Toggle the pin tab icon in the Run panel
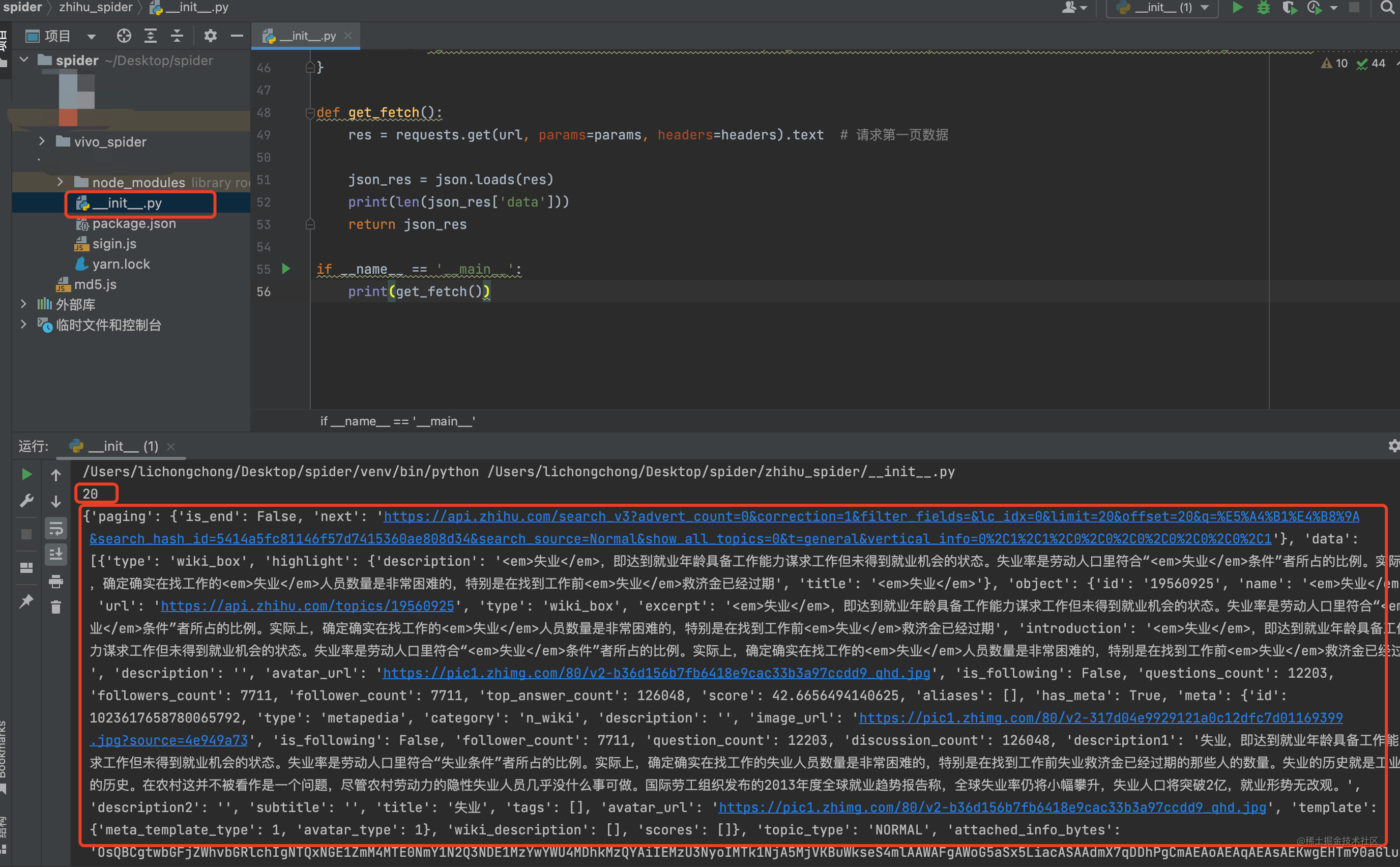The width and height of the screenshot is (1400, 867). click(26, 601)
